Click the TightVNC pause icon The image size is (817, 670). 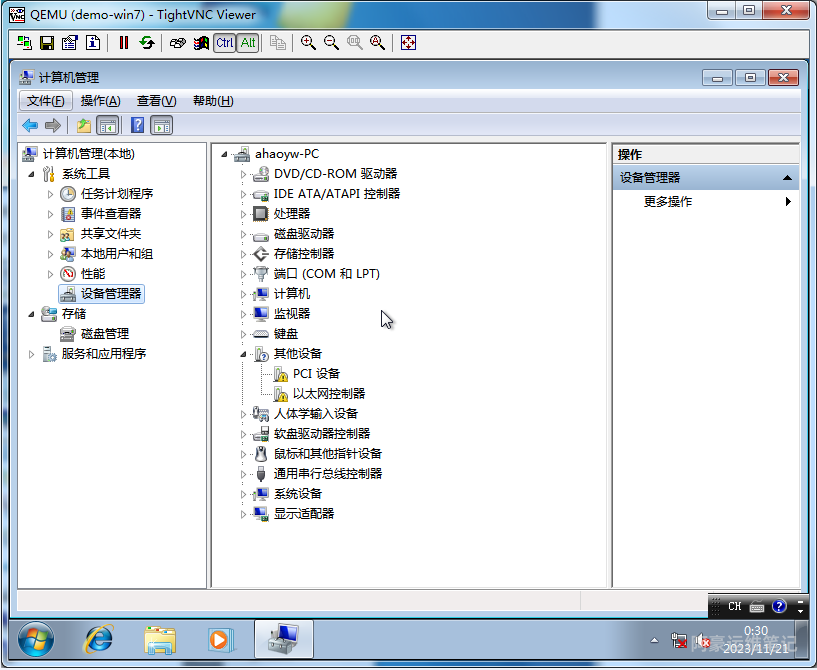[124, 42]
